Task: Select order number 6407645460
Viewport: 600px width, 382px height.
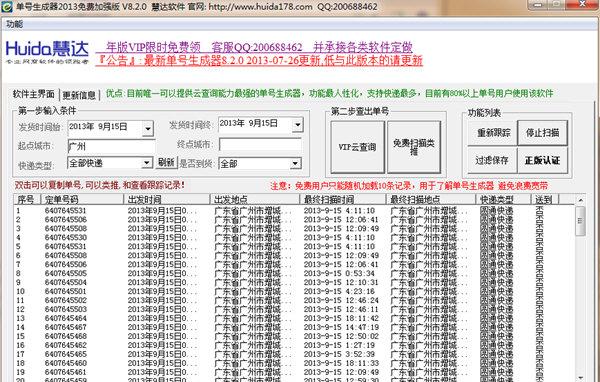Action: (66, 363)
